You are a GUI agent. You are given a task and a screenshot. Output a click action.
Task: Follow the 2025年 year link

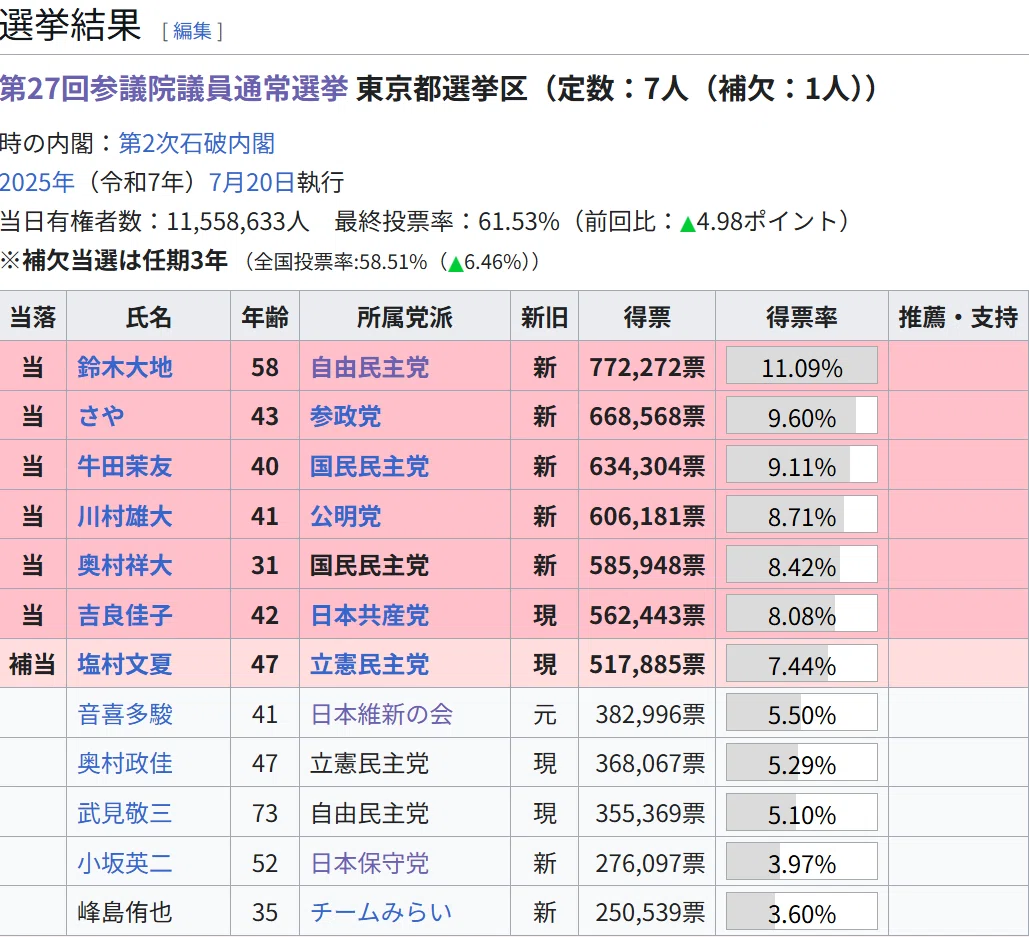37,182
